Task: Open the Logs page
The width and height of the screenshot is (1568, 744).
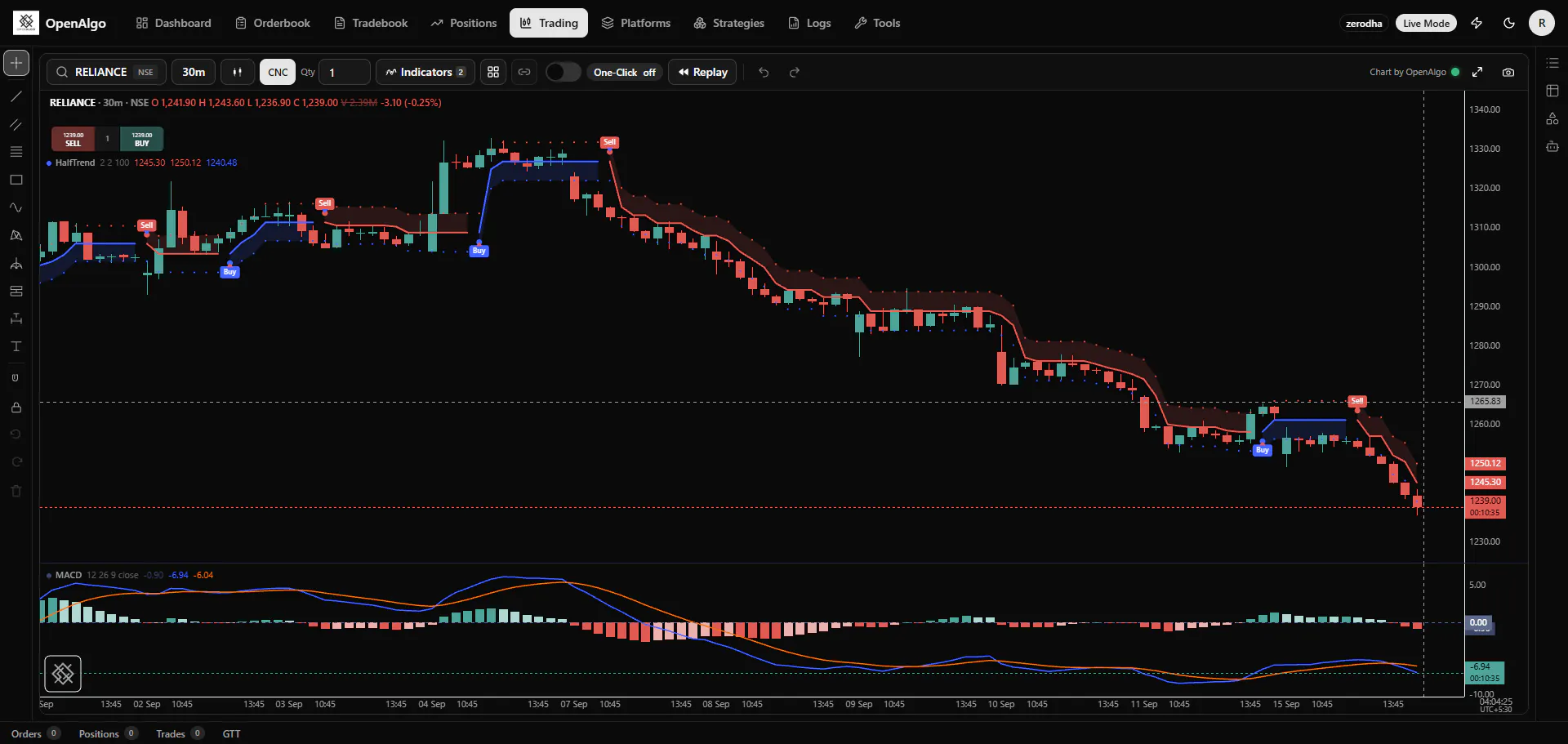Action: (x=809, y=23)
